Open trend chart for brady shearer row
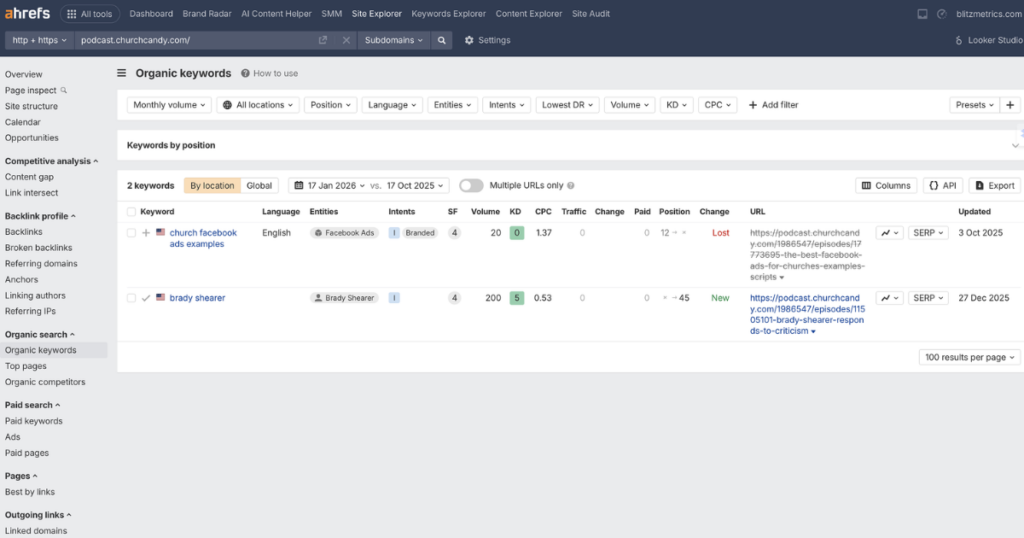The width and height of the screenshot is (1024, 538). pos(889,298)
